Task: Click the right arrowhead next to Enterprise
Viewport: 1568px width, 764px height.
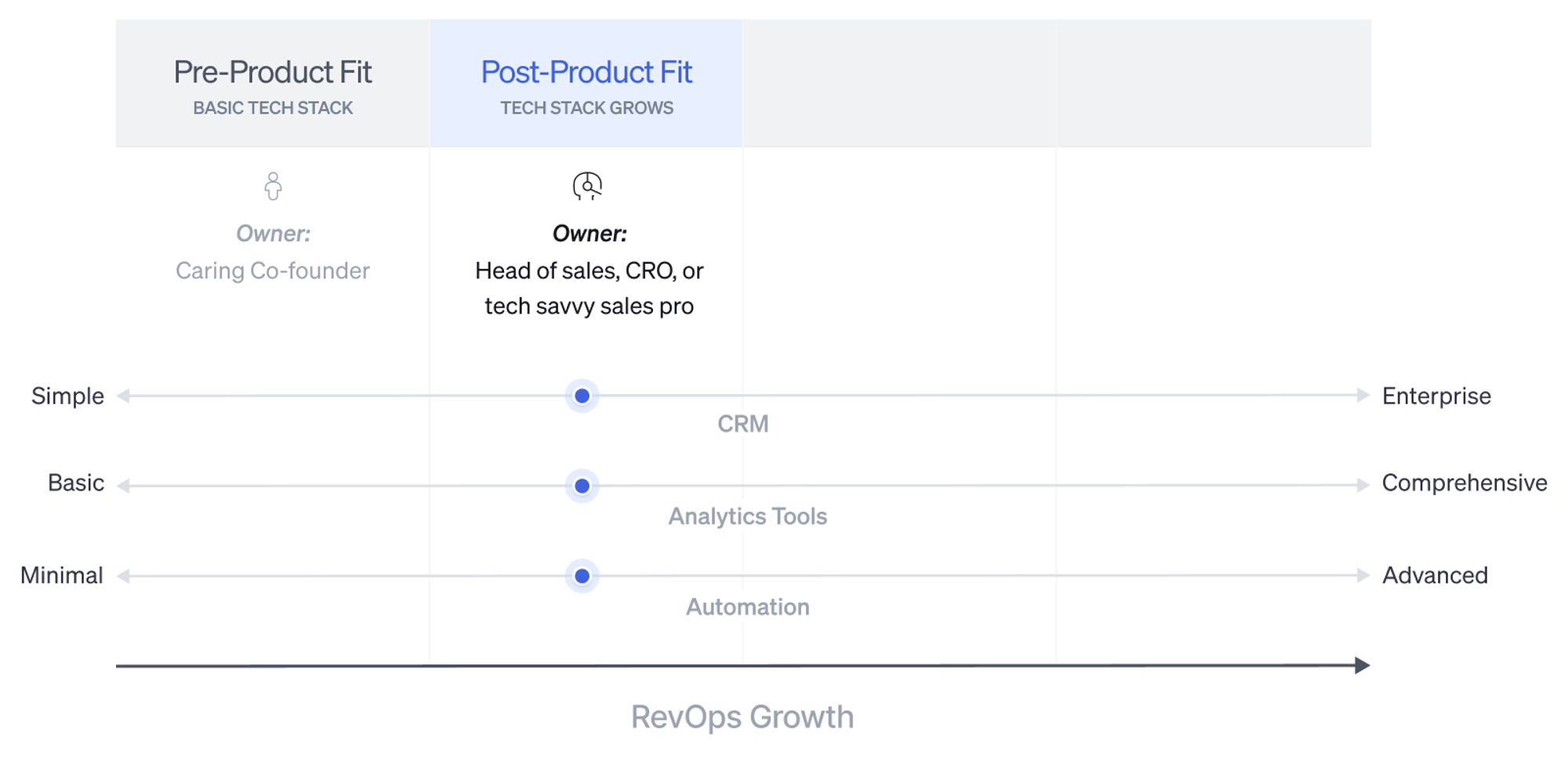Action: point(1363,396)
